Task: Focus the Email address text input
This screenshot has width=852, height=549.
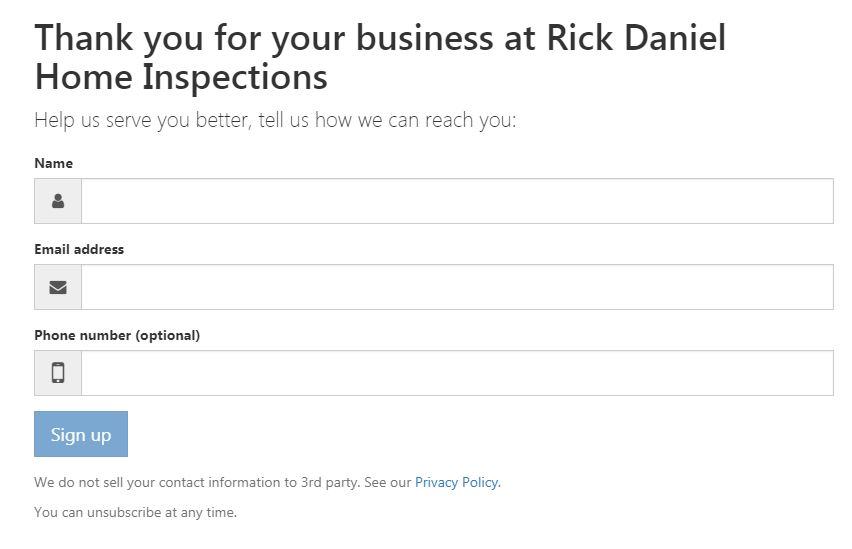Action: (457, 287)
